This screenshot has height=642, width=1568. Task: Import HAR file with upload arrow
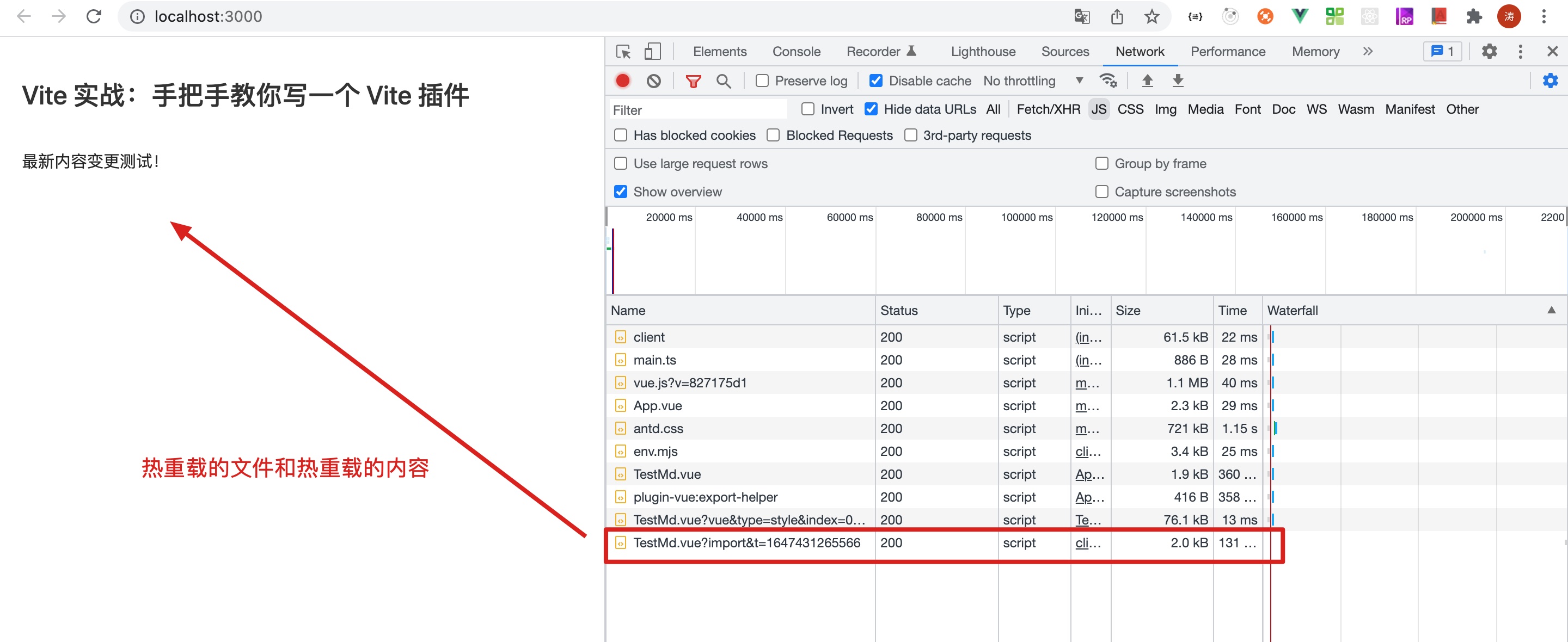click(x=1147, y=81)
